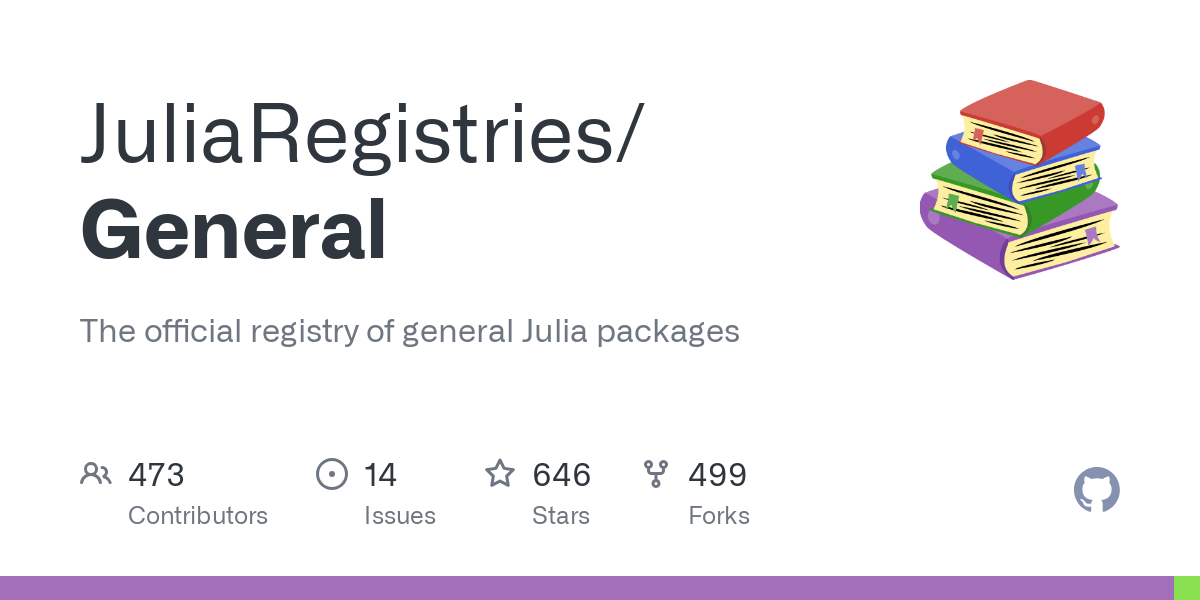
Task: Click the red book on top
Action: coord(1033,122)
